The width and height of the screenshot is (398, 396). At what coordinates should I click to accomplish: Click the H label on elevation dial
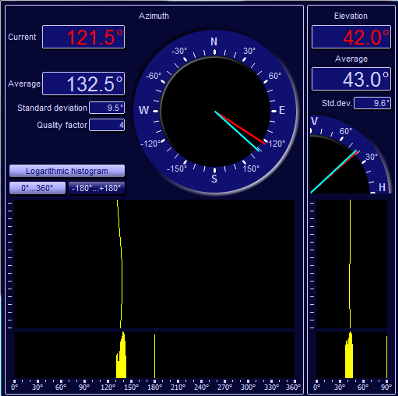pyautogui.click(x=382, y=187)
